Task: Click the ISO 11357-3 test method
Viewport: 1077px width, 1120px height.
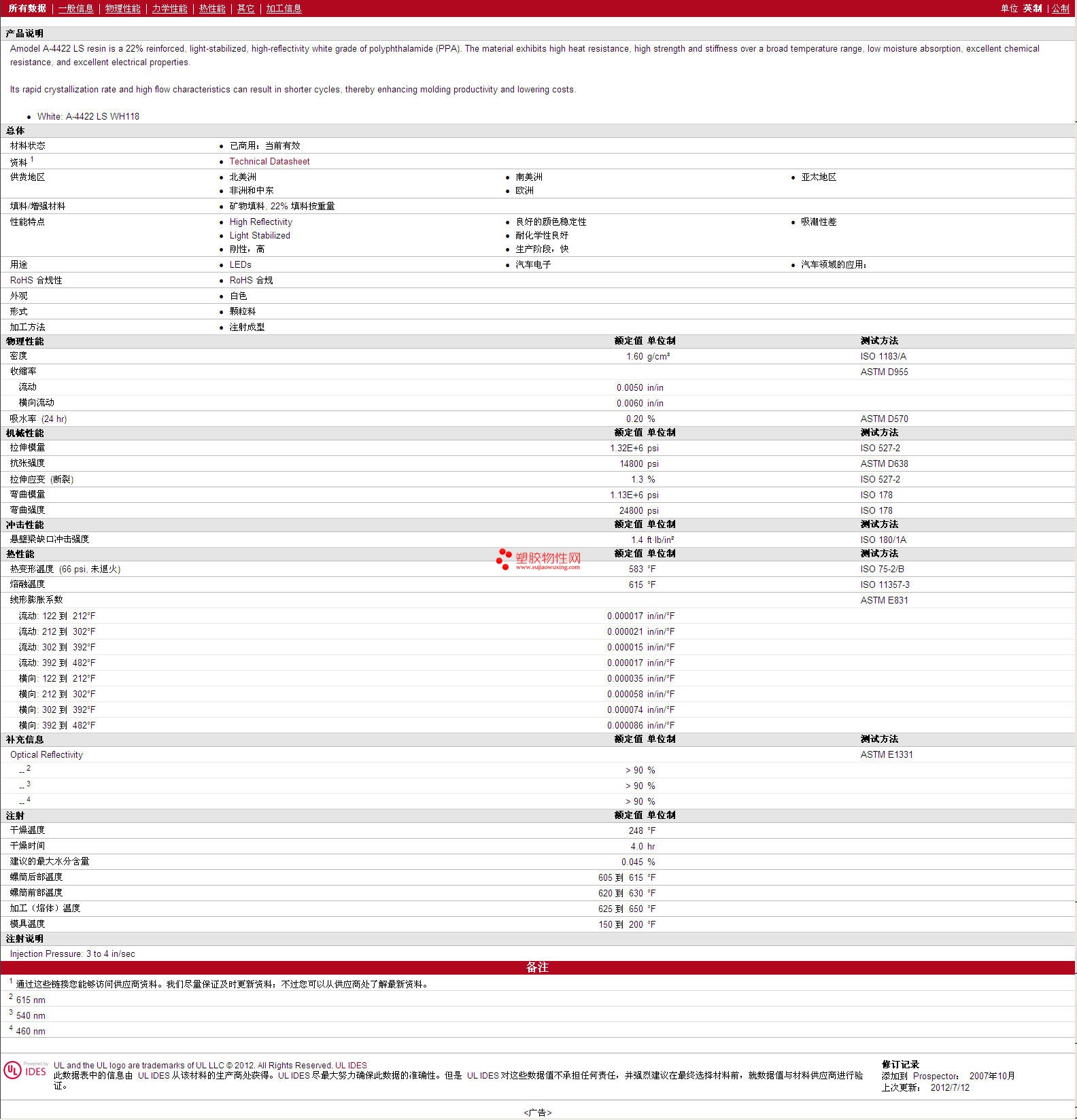Action: coord(885,584)
